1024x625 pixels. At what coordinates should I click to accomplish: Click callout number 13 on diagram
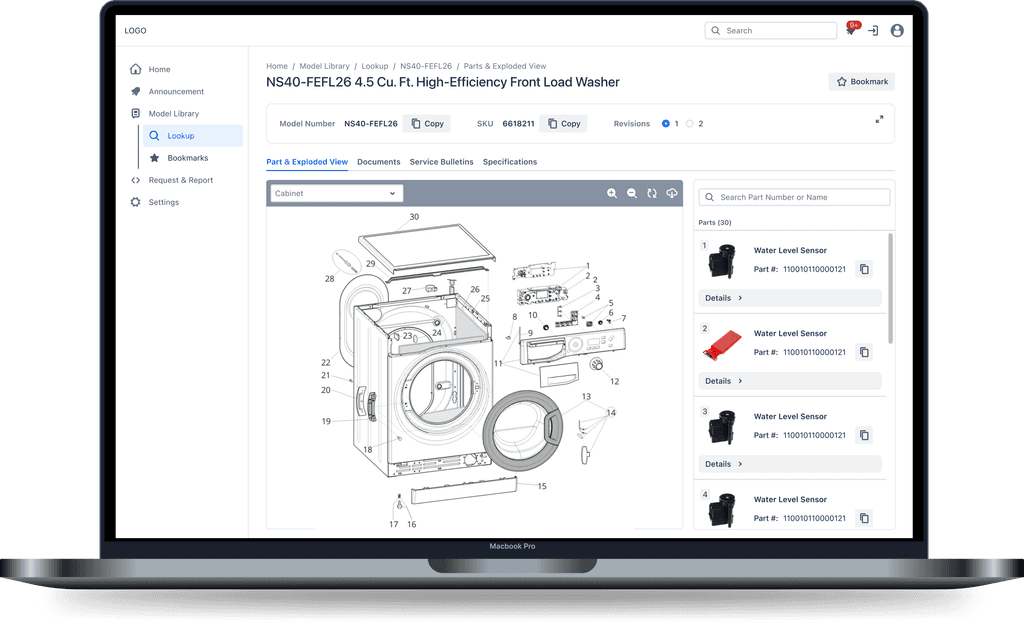[586, 396]
